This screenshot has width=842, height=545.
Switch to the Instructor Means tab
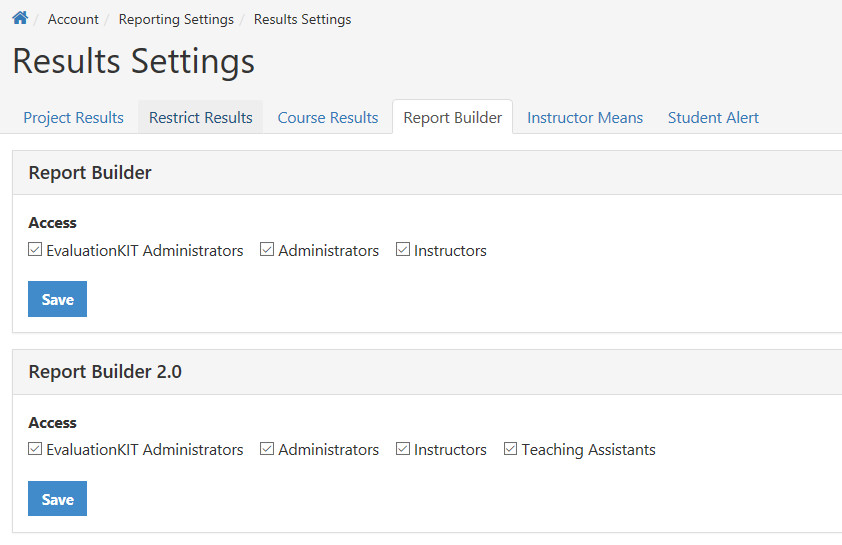click(585, 118)
